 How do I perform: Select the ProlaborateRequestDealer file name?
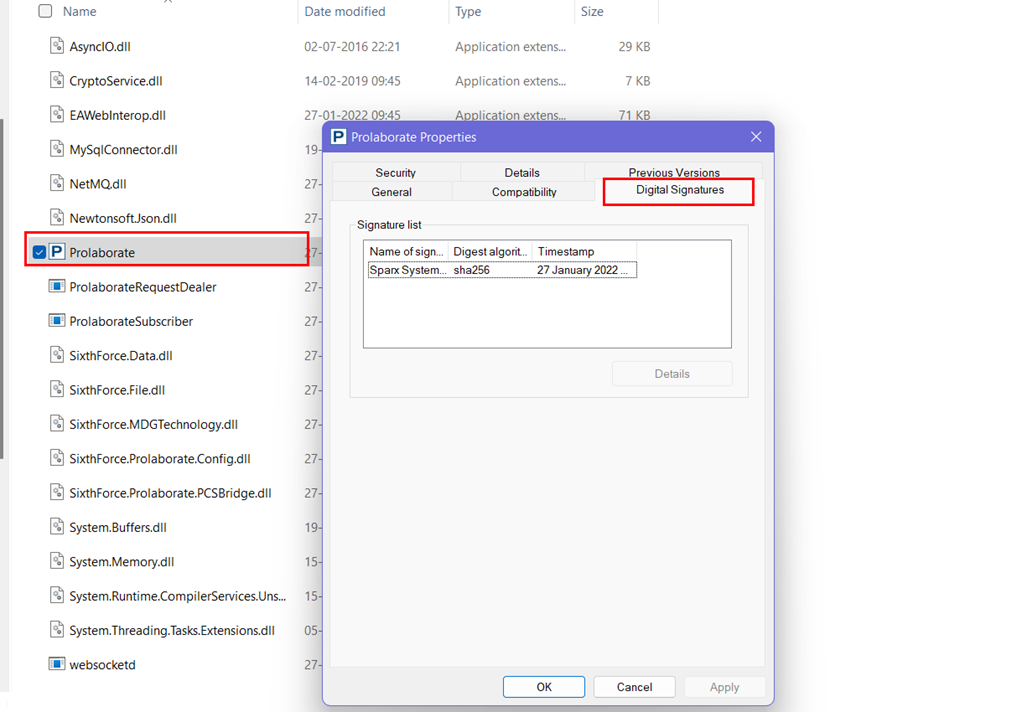tap(143, 287)
